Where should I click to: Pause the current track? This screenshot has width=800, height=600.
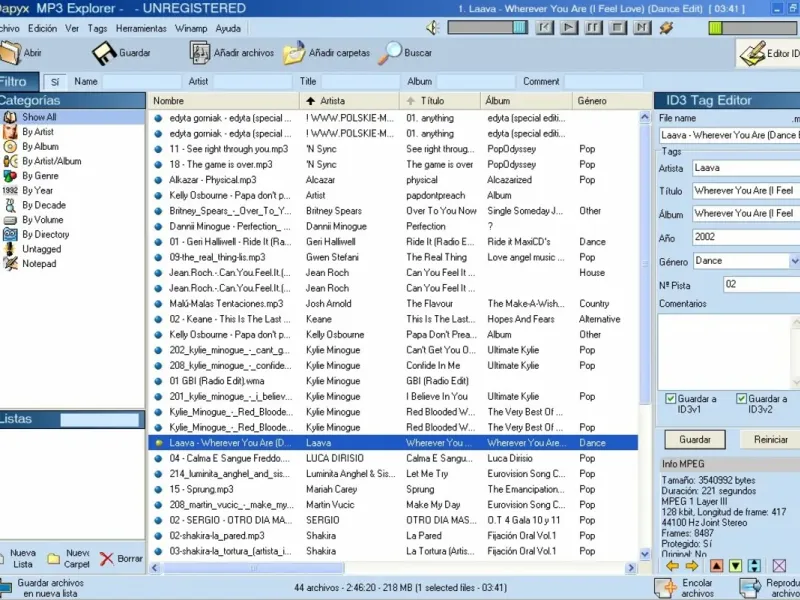pyautogui.click(x=593, y=28)
